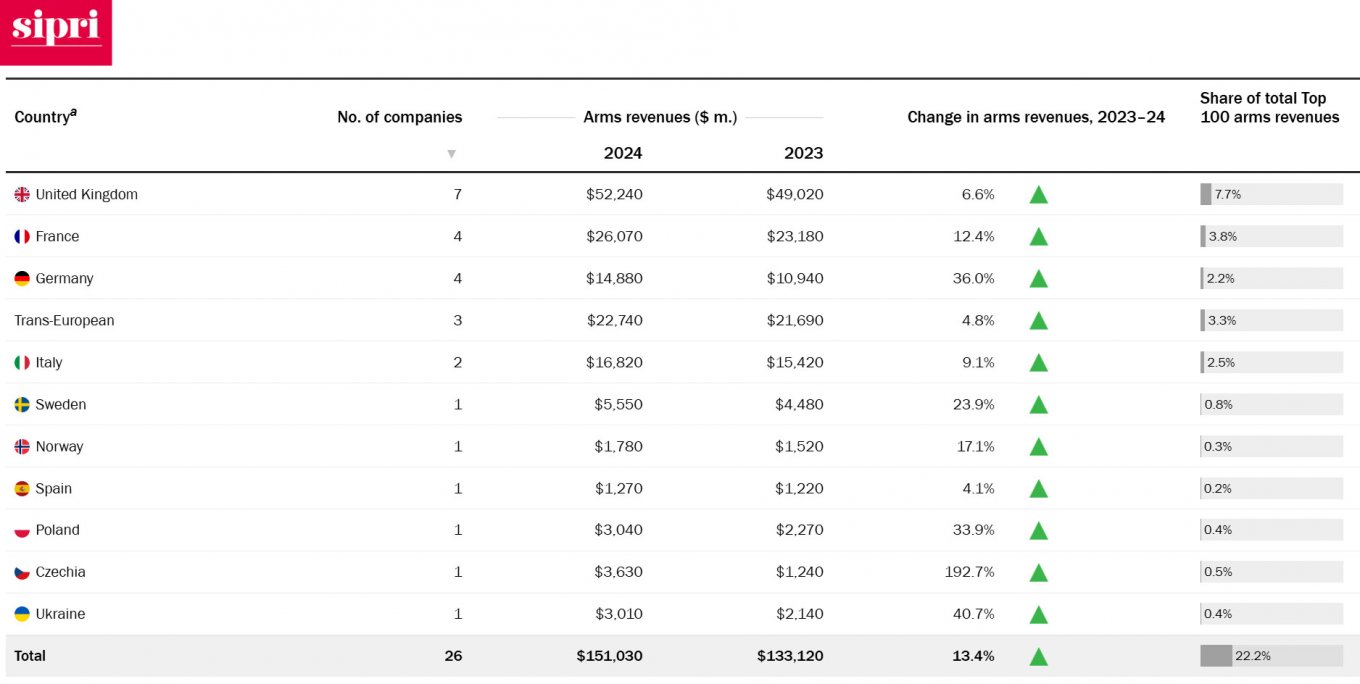Toggle sort arrow under No. of companies
The image size is (1360, 684).
(451, 154)
